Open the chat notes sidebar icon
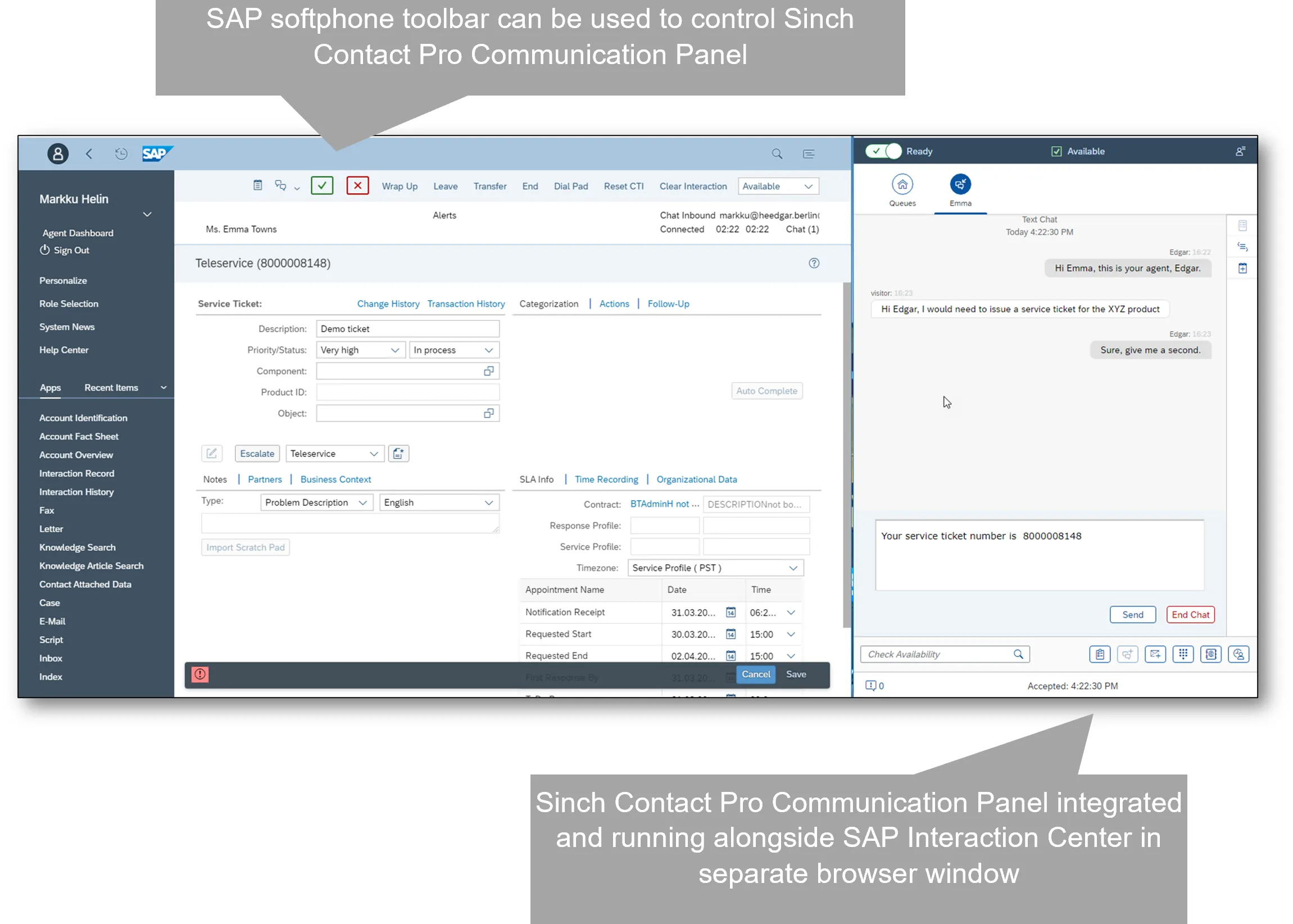This screenshot has height=924, width=1293. point(1242,226)
